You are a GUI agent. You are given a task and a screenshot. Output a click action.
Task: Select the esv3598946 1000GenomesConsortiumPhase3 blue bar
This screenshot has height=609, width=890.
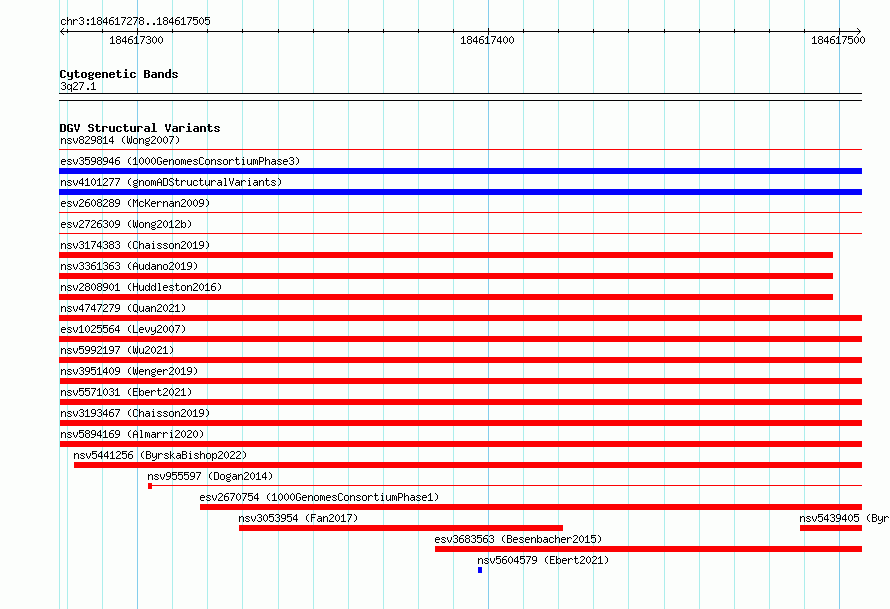pos(460,171)
